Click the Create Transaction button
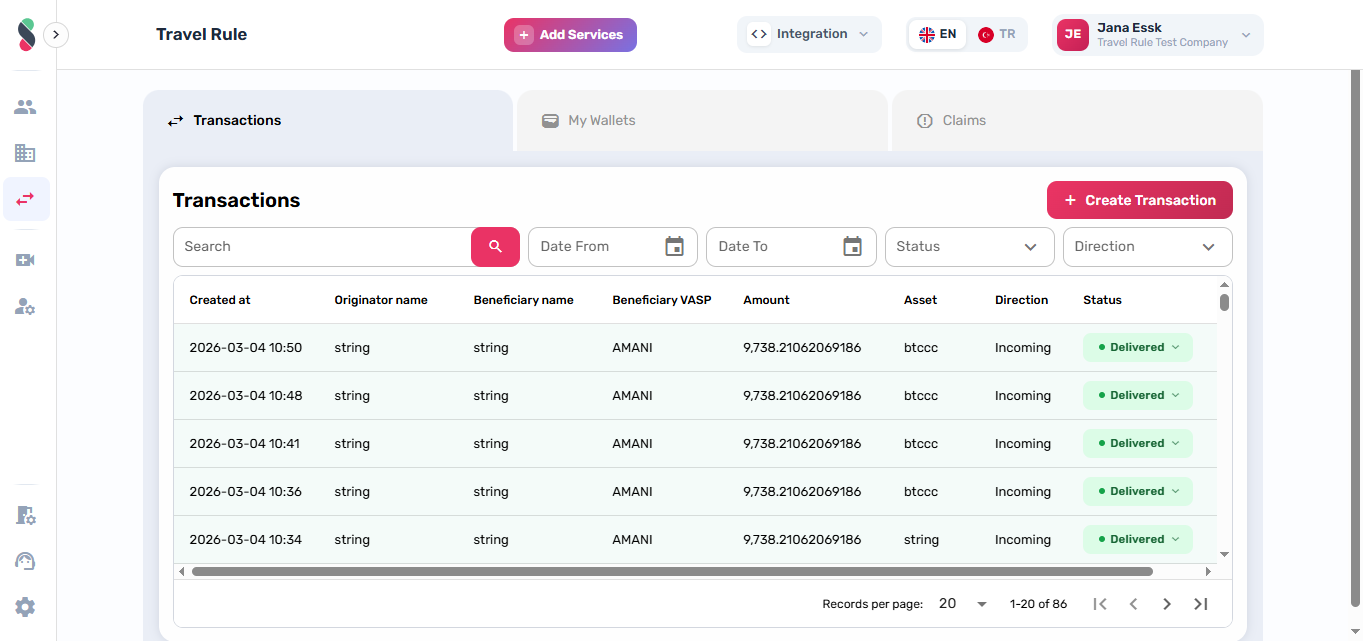 (x=1140, y=200)
